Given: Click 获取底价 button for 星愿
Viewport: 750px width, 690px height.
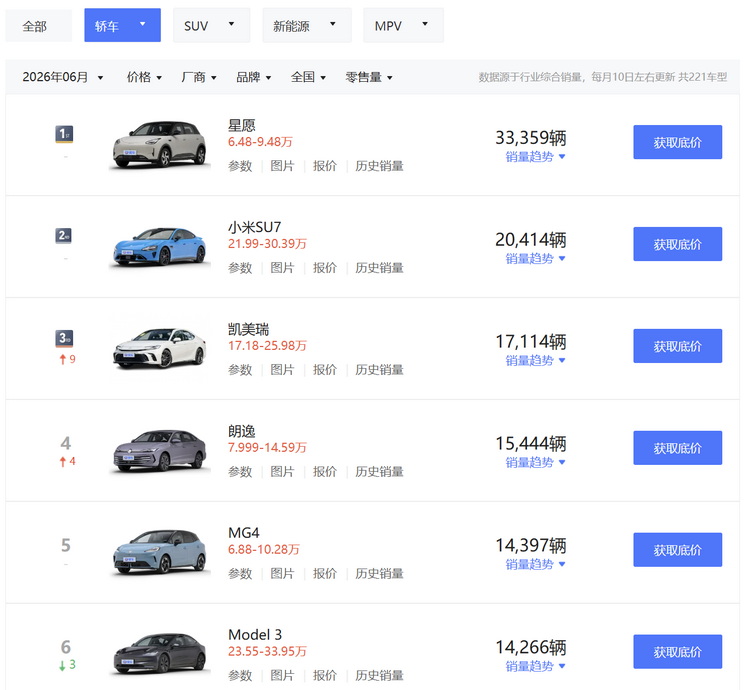Looking at the screenshot, I should (677, 142).
